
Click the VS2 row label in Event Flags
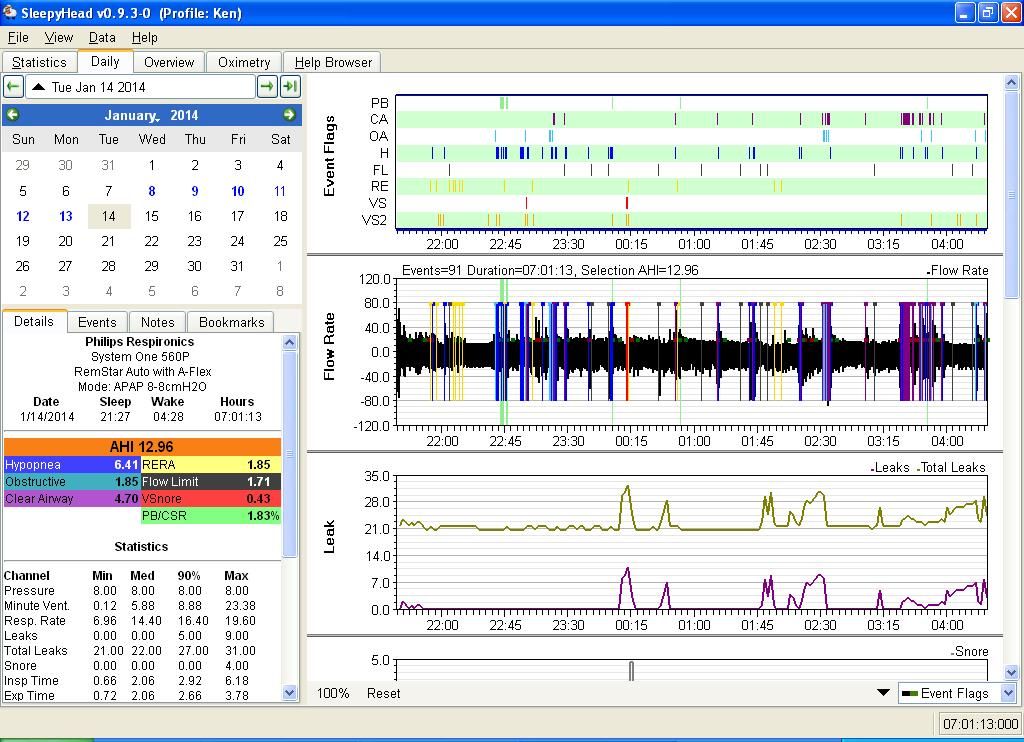pos(374,220)
